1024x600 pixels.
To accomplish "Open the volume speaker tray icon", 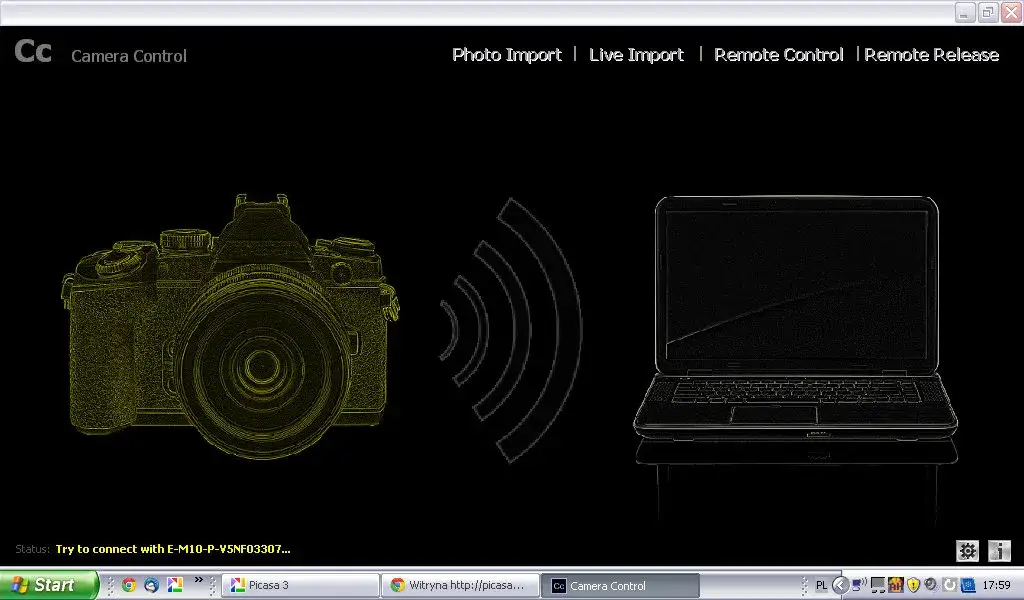I will coord(931,585).
